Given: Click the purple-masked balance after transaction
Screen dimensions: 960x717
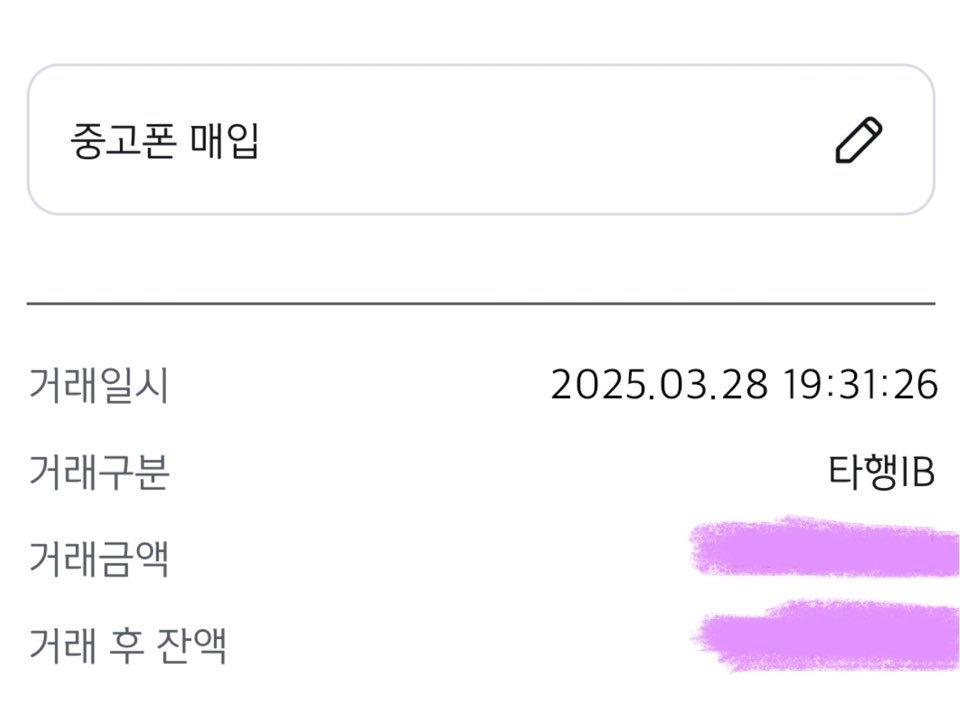Looking at the screenshot, I should (828, 632).
